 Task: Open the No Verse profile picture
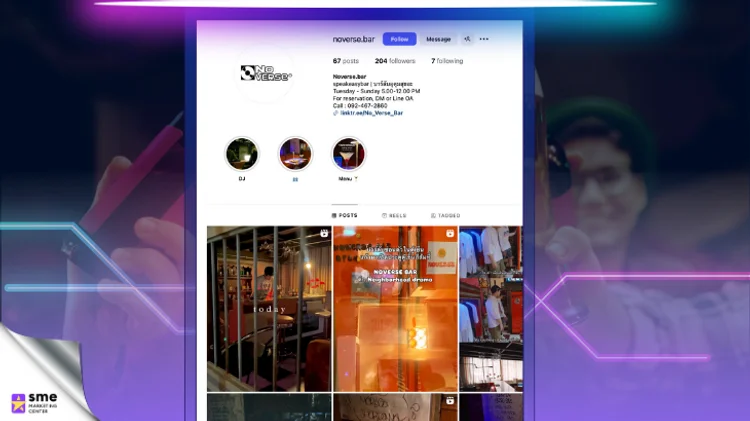[x=265, y=74]
